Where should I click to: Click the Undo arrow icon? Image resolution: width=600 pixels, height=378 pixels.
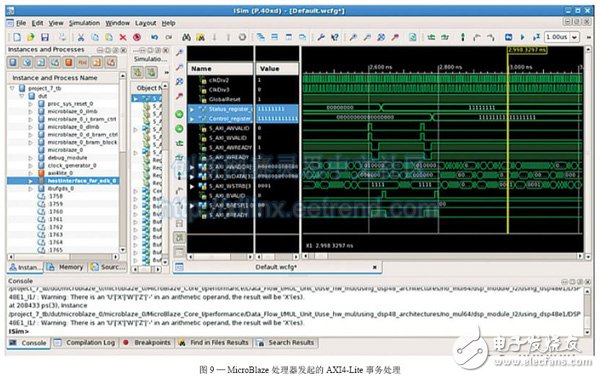click(x=154, y=37)
